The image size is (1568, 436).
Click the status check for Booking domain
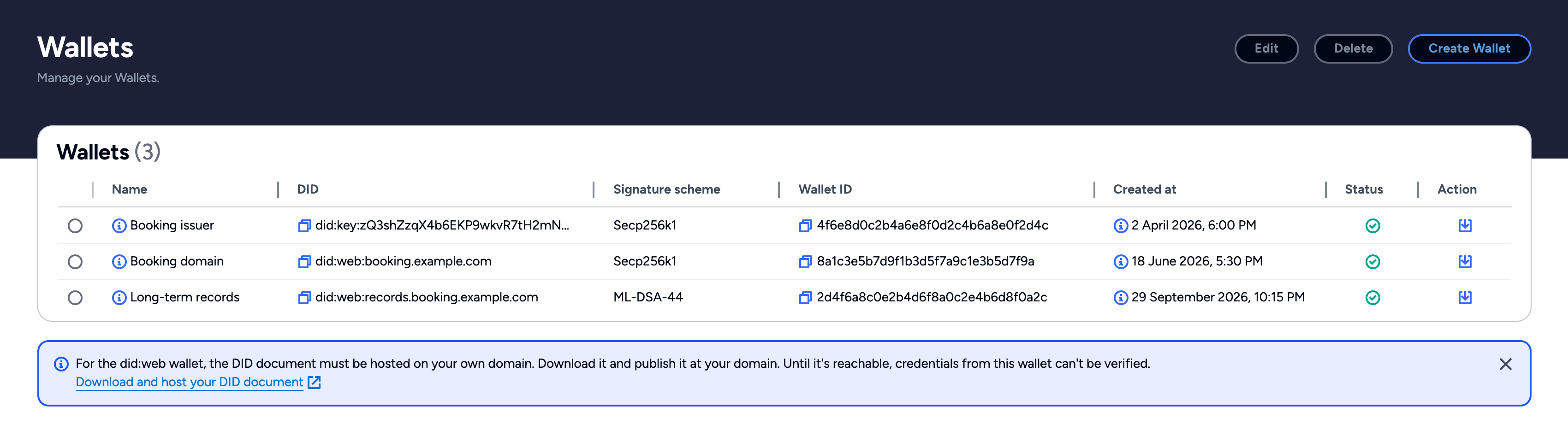tap(1372, 261)
